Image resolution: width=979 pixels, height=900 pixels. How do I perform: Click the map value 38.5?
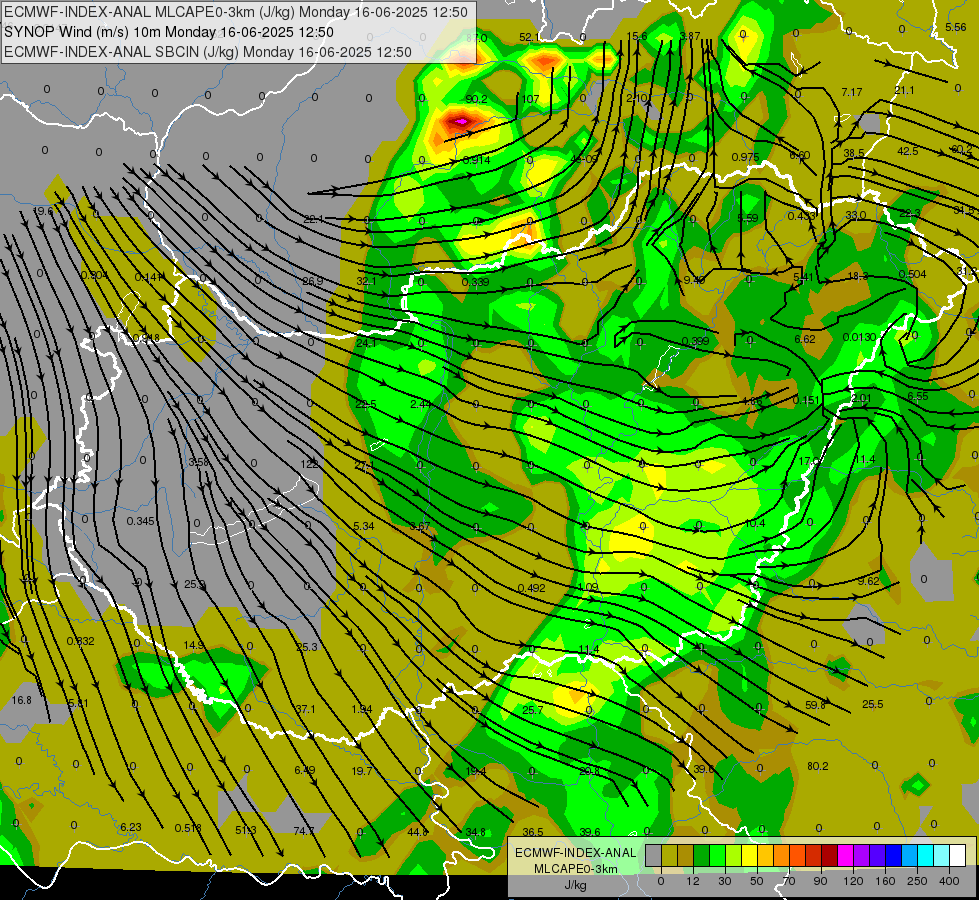(x=854, y=154)
